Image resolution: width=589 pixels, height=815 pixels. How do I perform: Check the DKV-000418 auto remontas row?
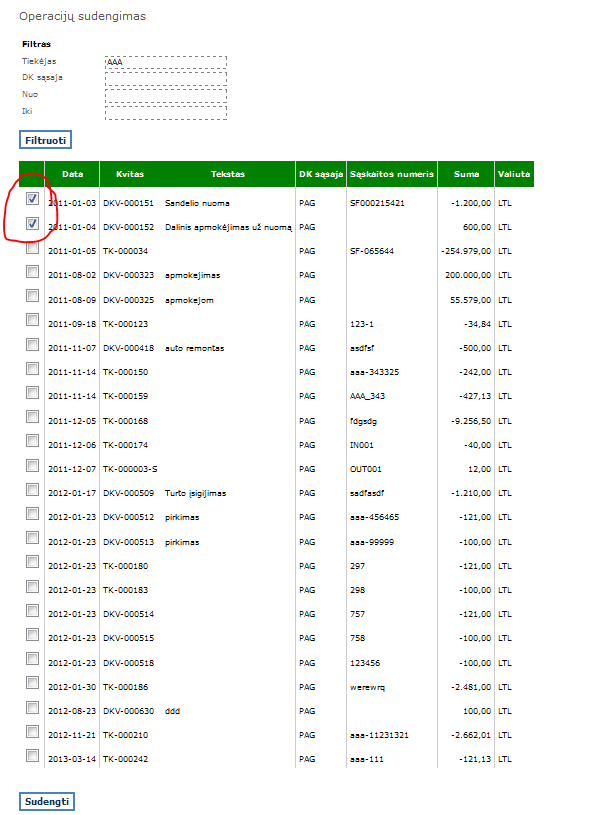(x=32, y=344)
